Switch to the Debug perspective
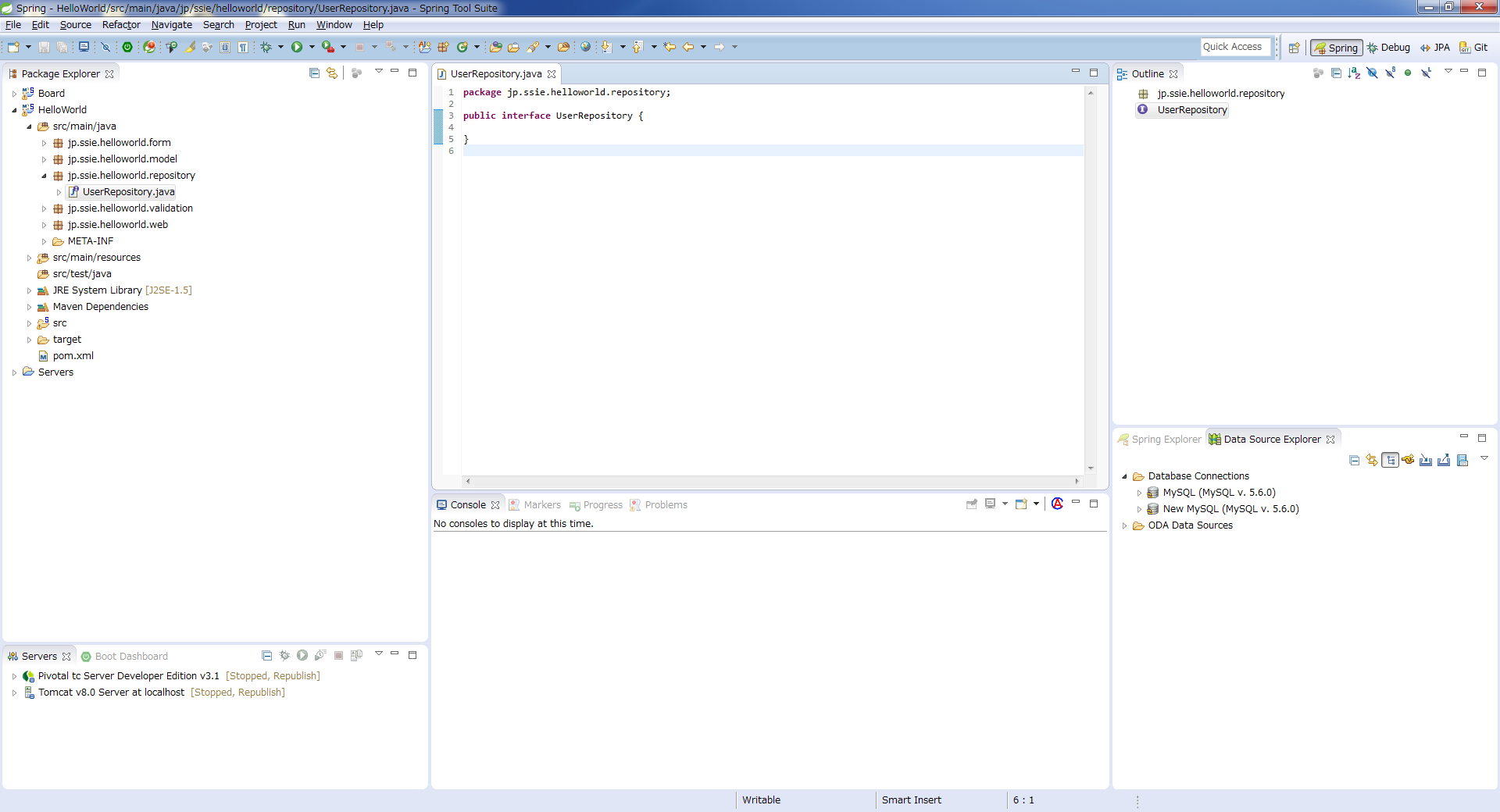 click(1388, 48)
